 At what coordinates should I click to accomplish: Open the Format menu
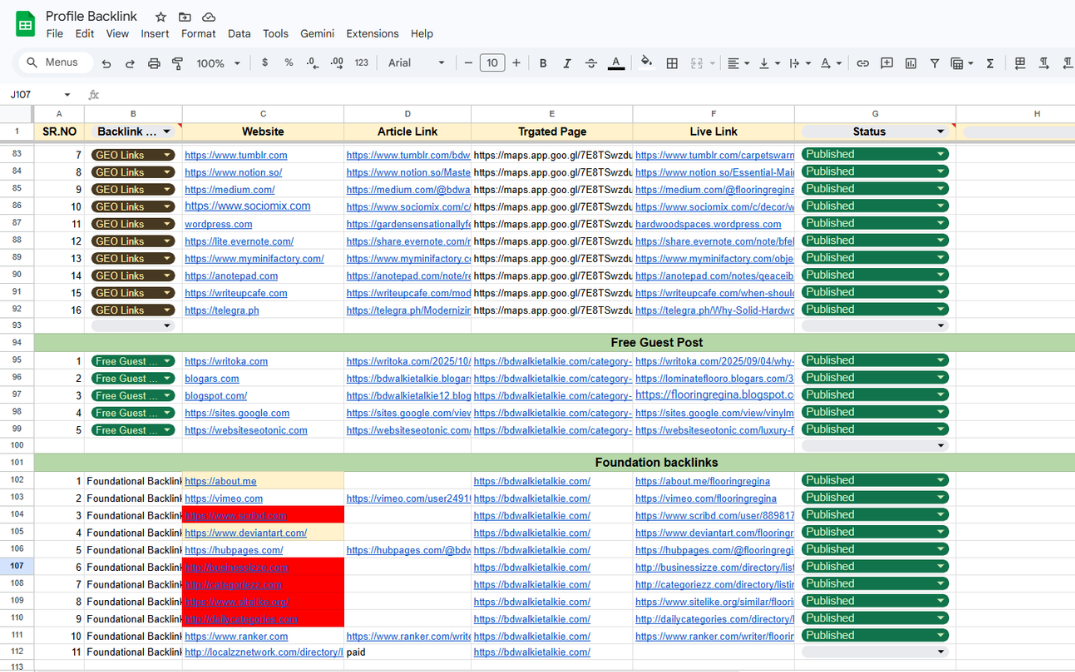point(198,33)
